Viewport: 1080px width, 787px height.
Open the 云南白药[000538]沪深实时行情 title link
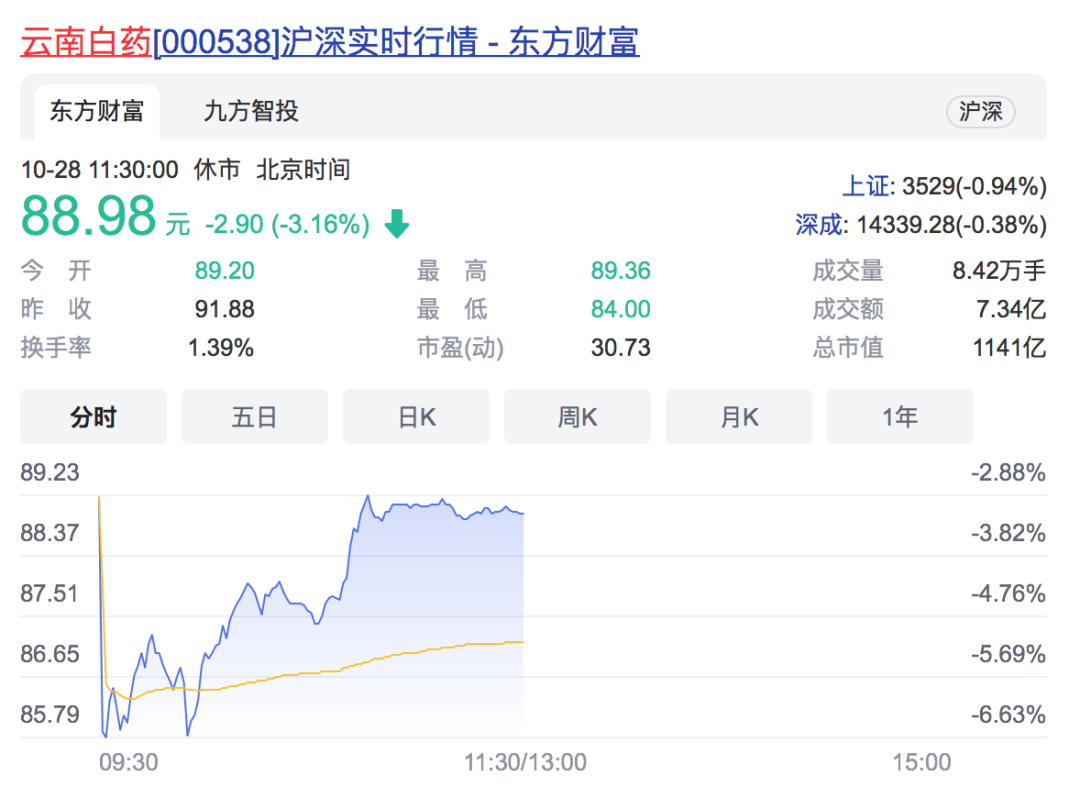330,41
